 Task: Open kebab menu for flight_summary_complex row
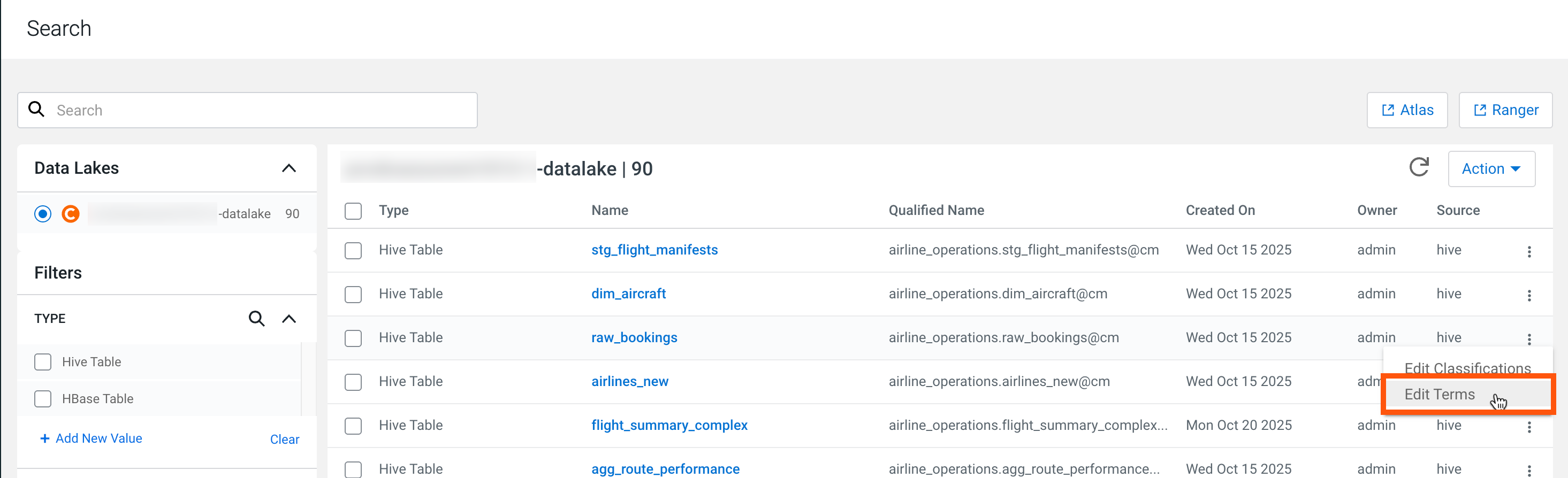coord(1528,426)
